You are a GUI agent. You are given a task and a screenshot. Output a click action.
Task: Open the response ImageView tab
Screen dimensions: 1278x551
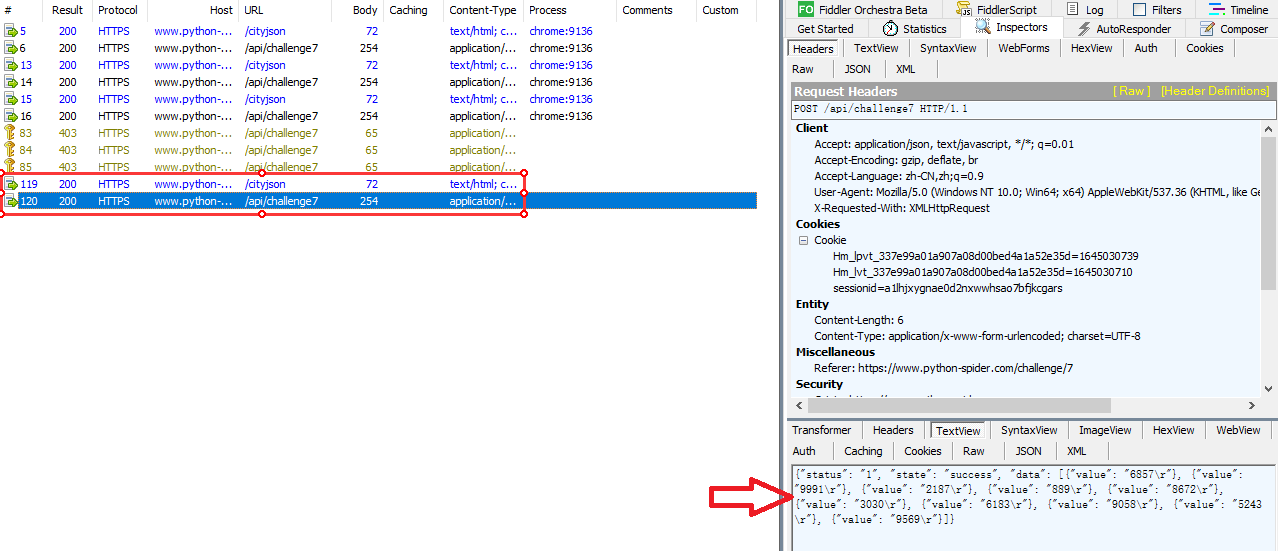[x=1105, y=430]
